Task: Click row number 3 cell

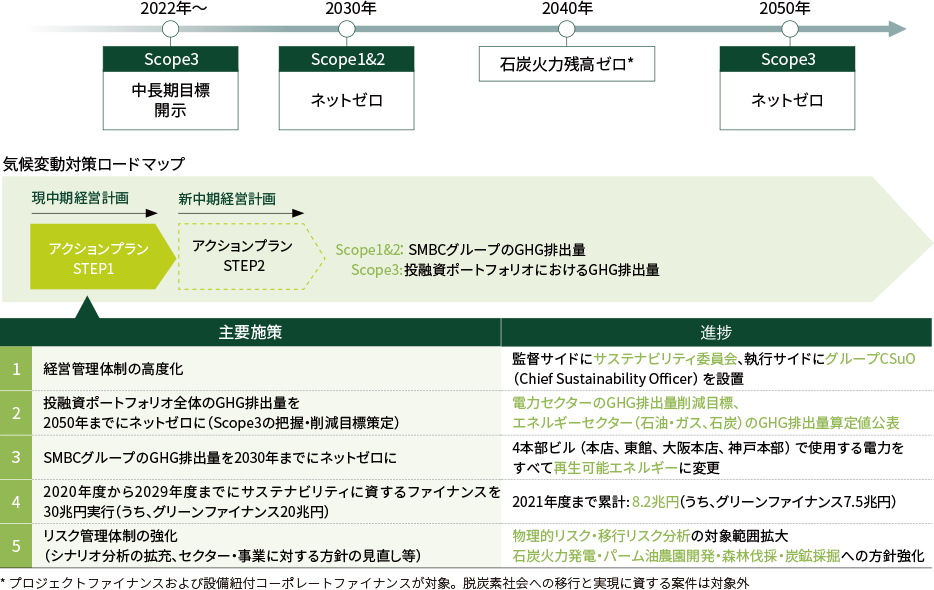Action: click(x=16, y=457)
